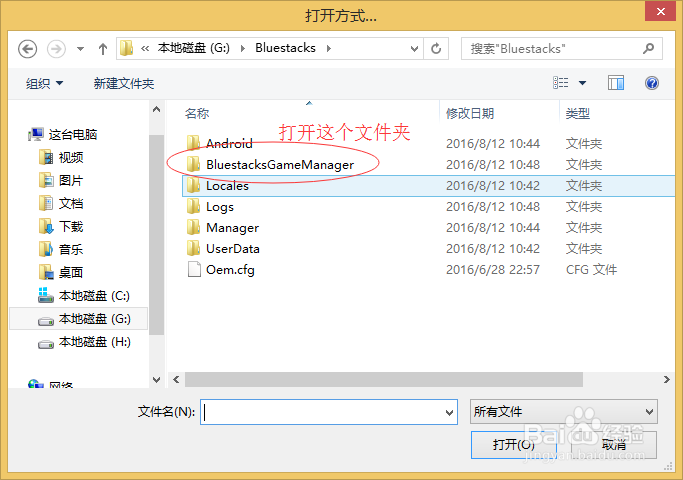The image size is (683, 480).
Task: Click the 下载 folder icon in sidebar
Action: click(46, 226)
